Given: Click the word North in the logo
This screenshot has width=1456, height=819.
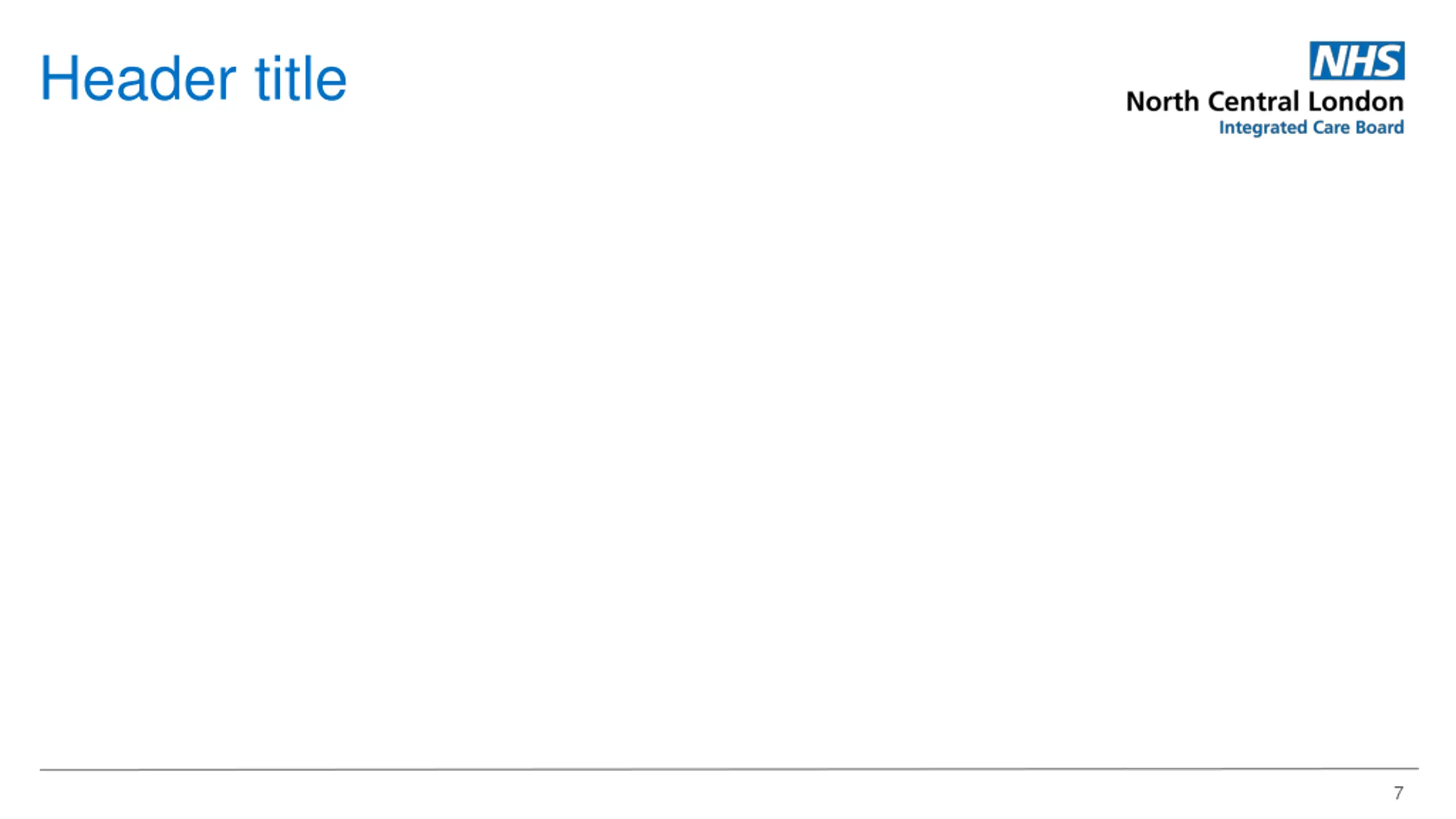Looking at the screenshot, I should (x=1163, y=102).
